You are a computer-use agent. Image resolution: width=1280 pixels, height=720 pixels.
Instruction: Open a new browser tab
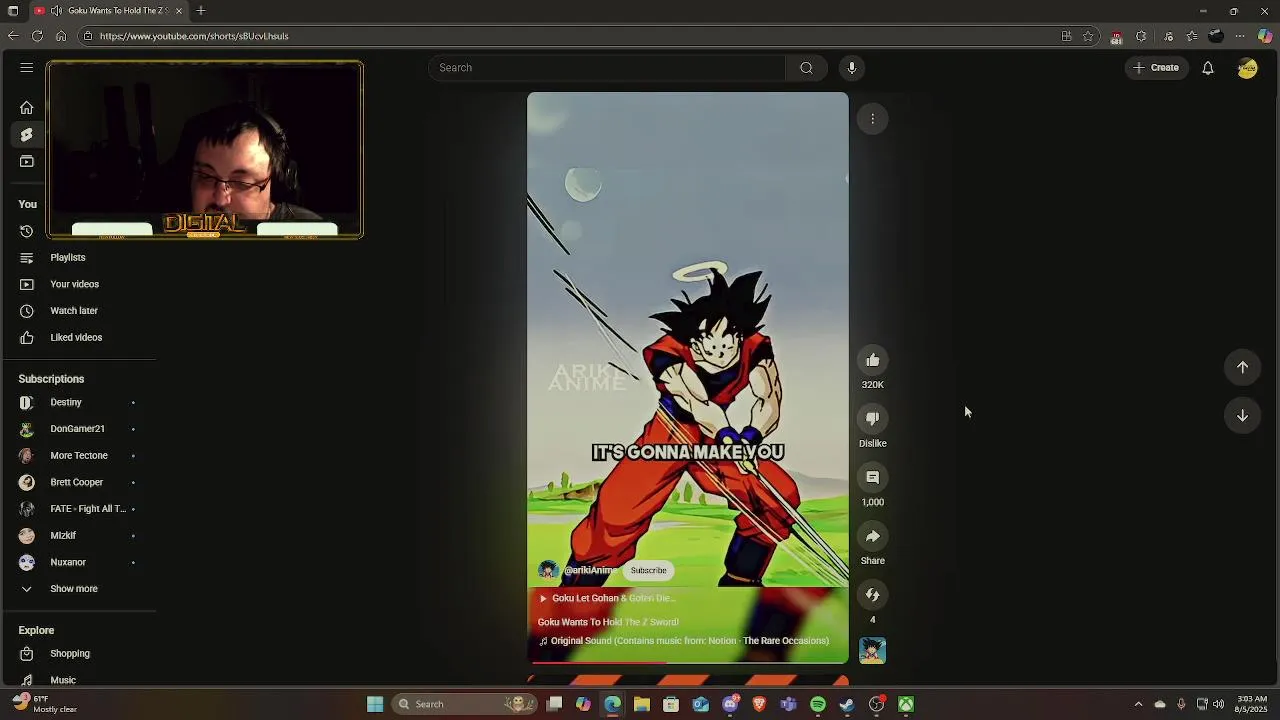coord(201,11)
